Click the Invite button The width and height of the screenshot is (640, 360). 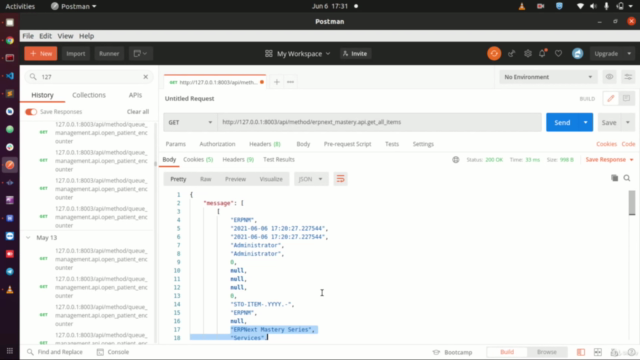click(355, 53)
